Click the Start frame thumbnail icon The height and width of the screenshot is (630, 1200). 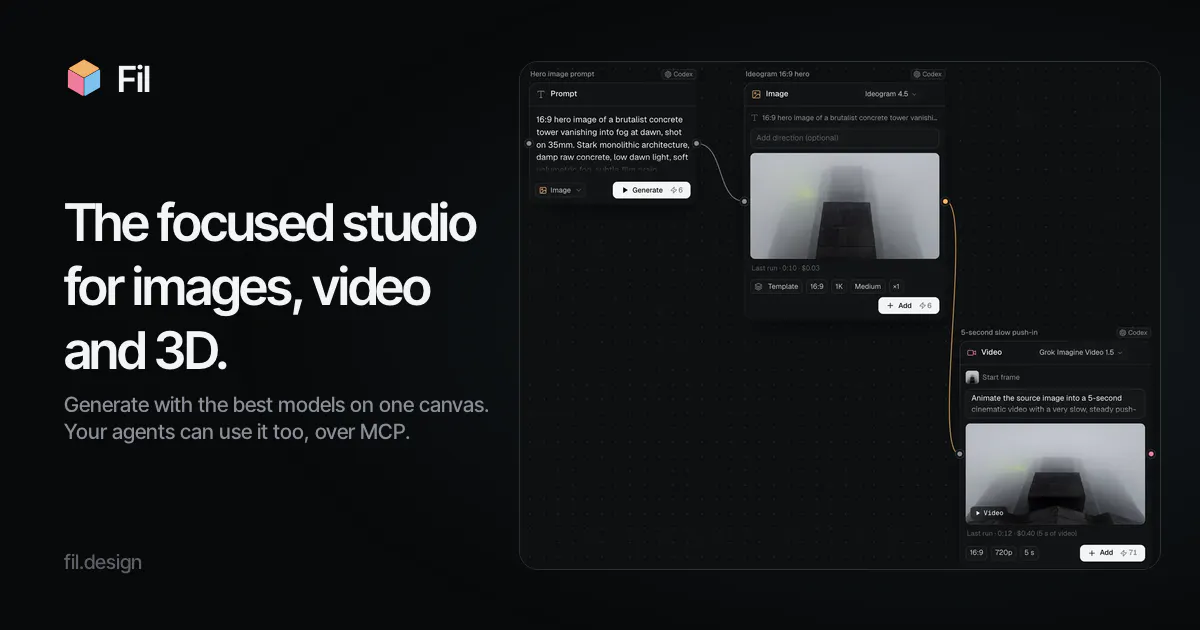click(x=972, y=377)
